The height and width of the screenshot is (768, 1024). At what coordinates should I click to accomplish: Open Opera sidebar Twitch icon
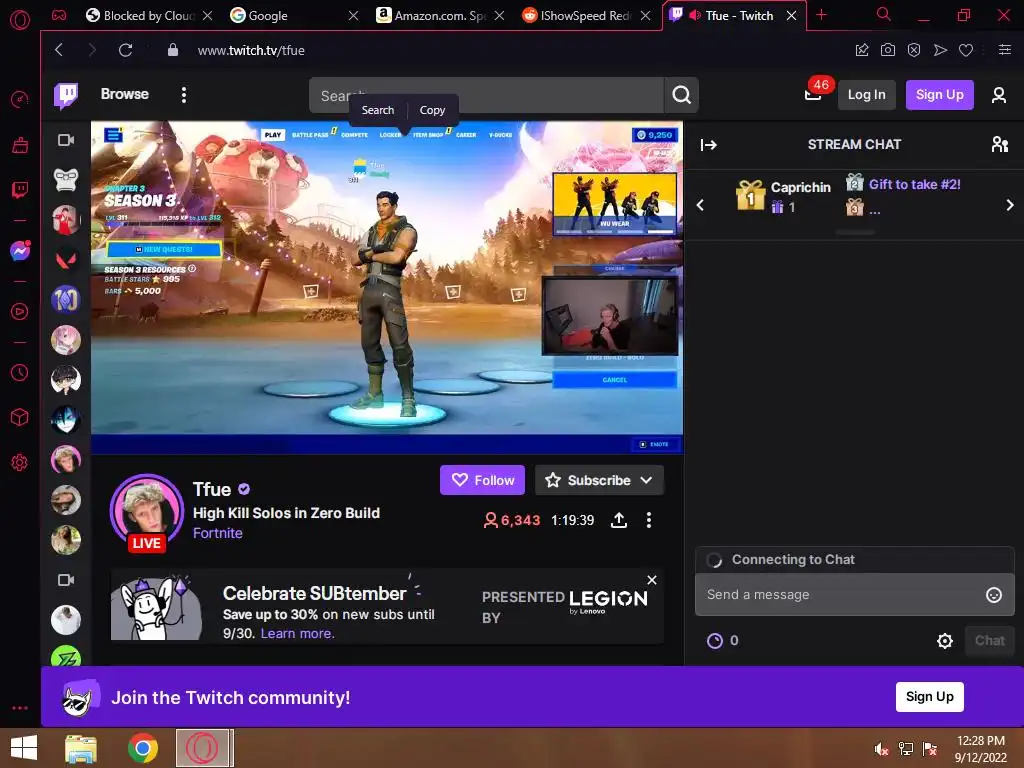(x=20, y=190)
